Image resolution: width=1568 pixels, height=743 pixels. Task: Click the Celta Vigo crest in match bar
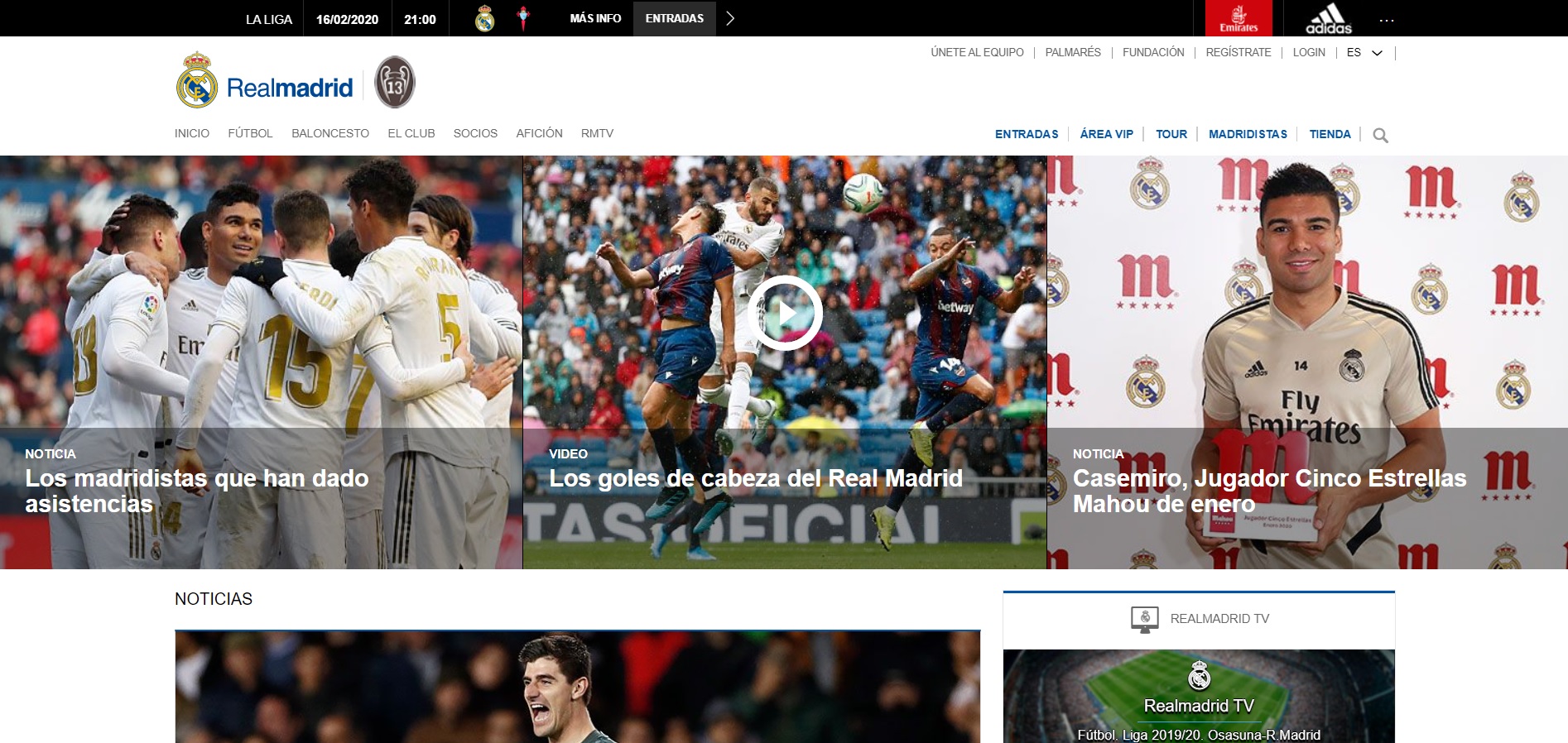pos(523,18)
